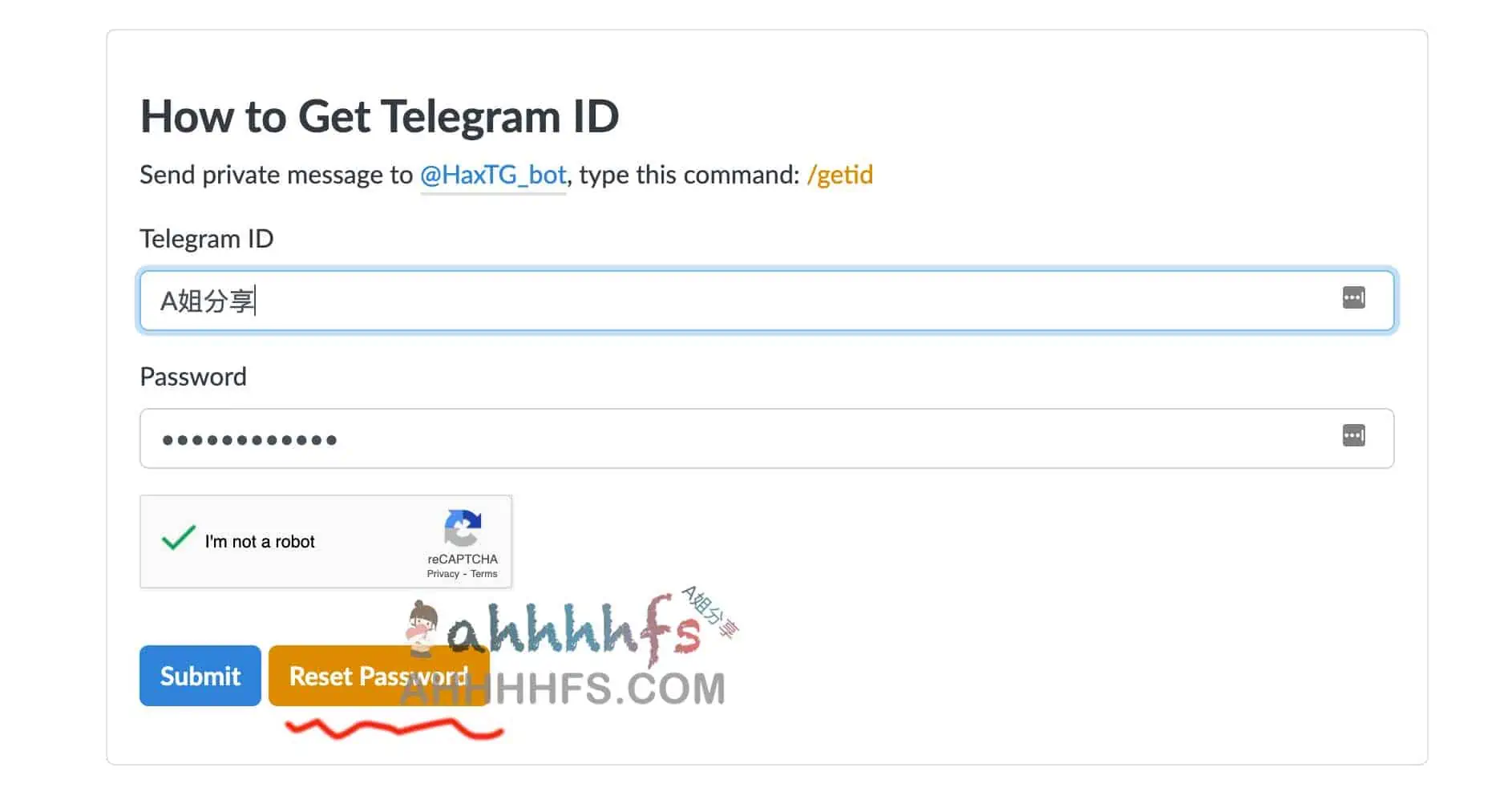1512x808 pixels.
Task: Open reCAPTCHA Terms link
Action: [x=483, y=574]
